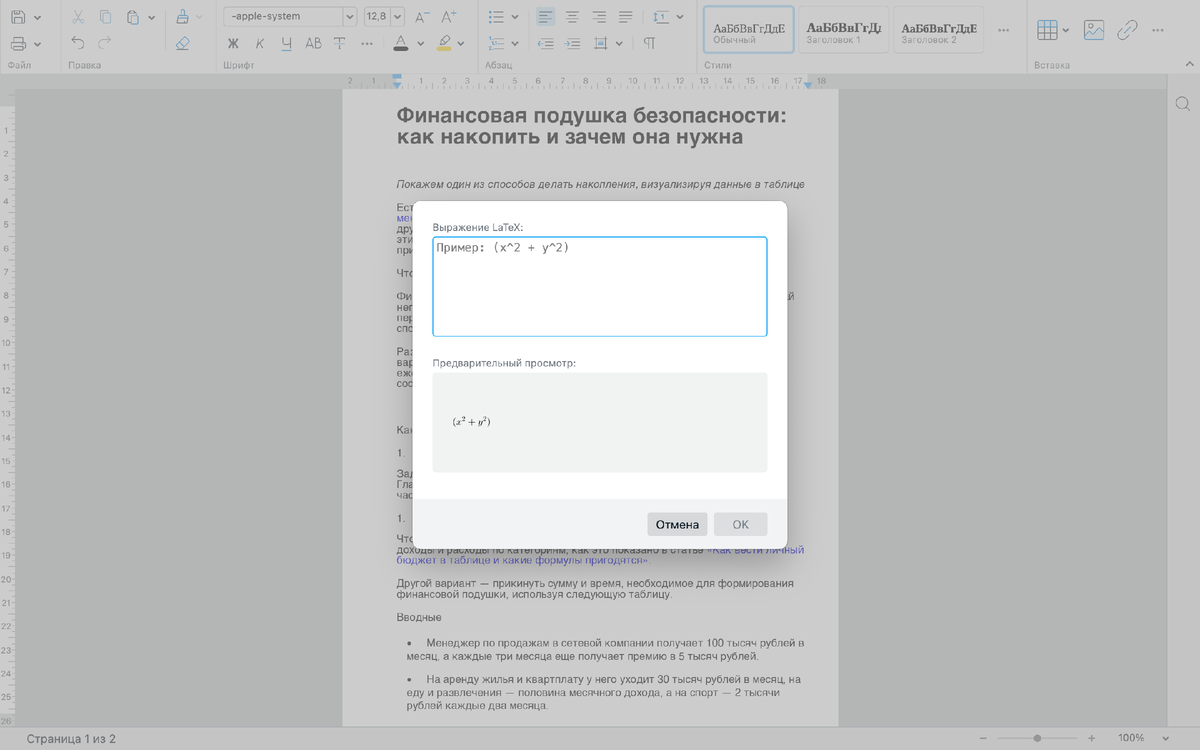Open the font color dropdown arrow
The height and width of the screenshot is (750, 1200).
pyautogui.click(x=420, y=44)
